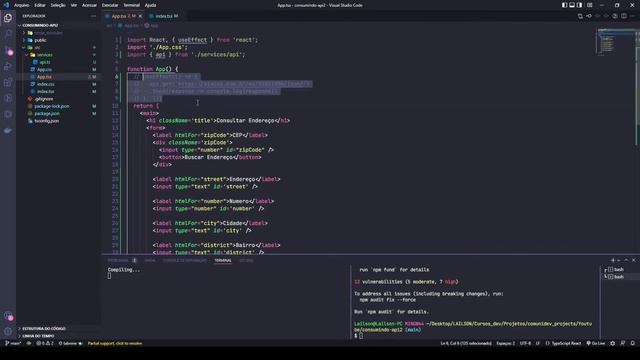Close the terminal panel
Viewport: 640px width, 360px height.
[633, 260]
